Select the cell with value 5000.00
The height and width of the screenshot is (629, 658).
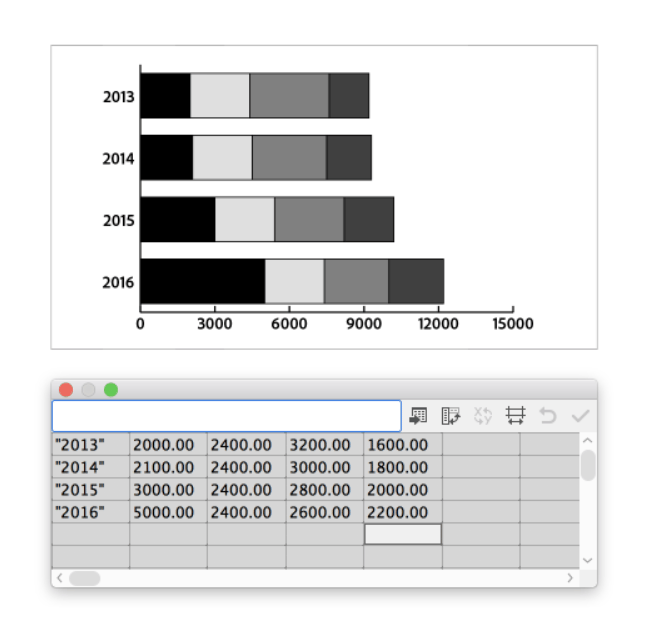(x=168, y=512)
